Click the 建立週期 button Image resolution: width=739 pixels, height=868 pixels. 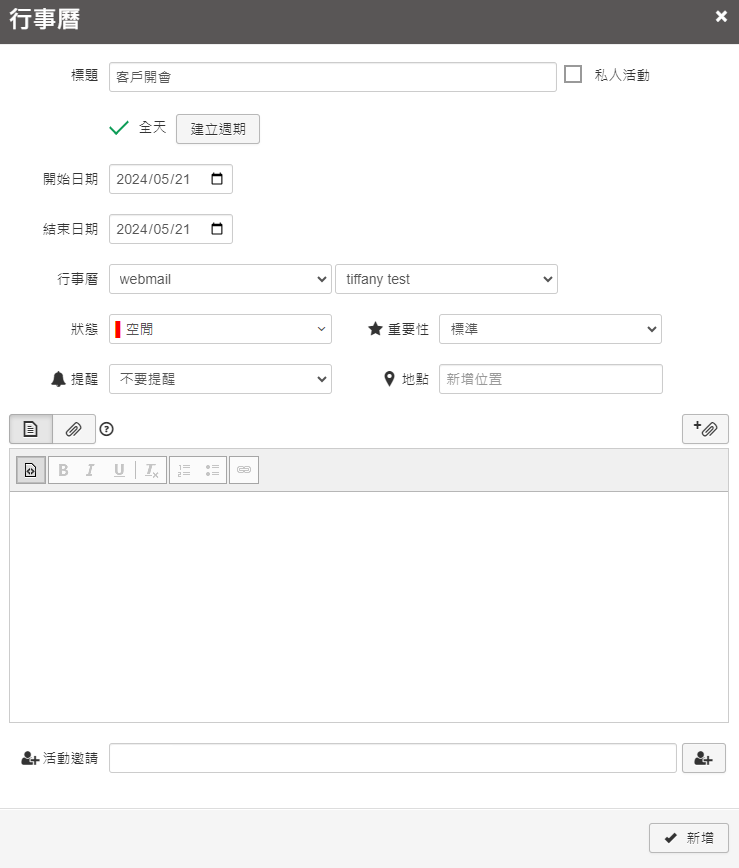pyautogui.click(x=218, y=129)
